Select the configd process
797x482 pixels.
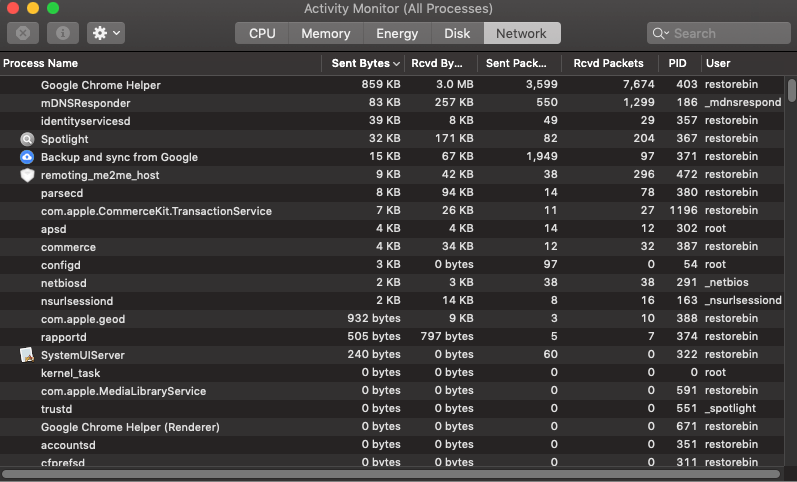[60, 265]
